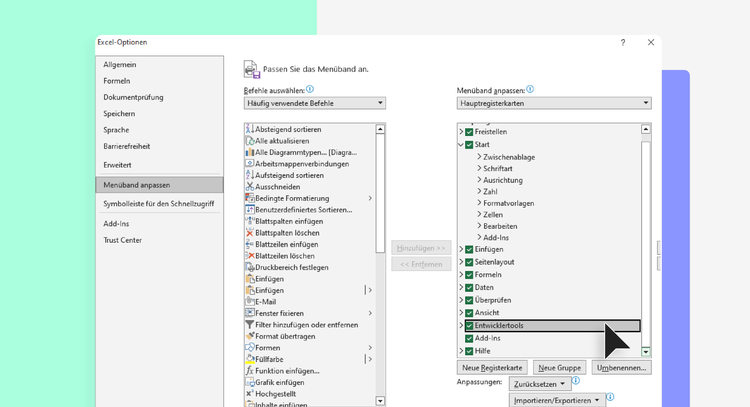Select Alle Diagrammtypen chart icon
Screen dimensions: 750x407
click(x=249, y=152)
